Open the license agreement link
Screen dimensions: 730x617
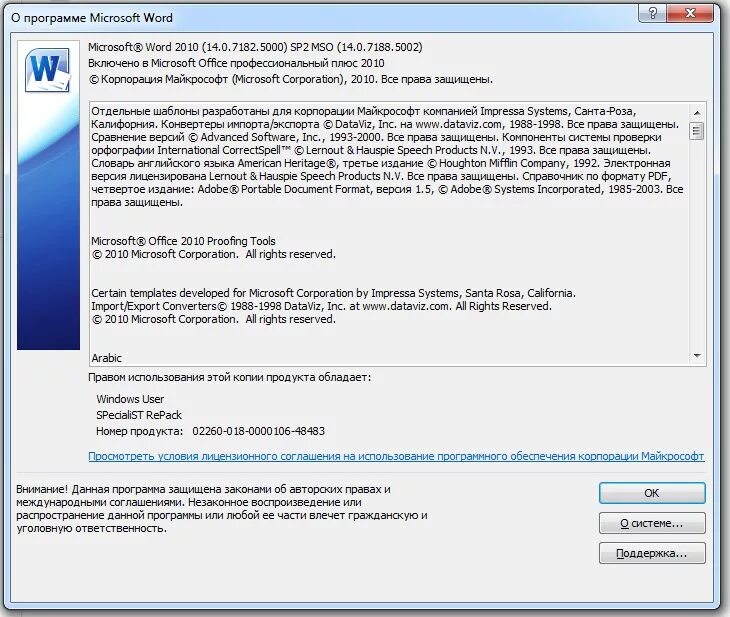click(x=396, y=456)
